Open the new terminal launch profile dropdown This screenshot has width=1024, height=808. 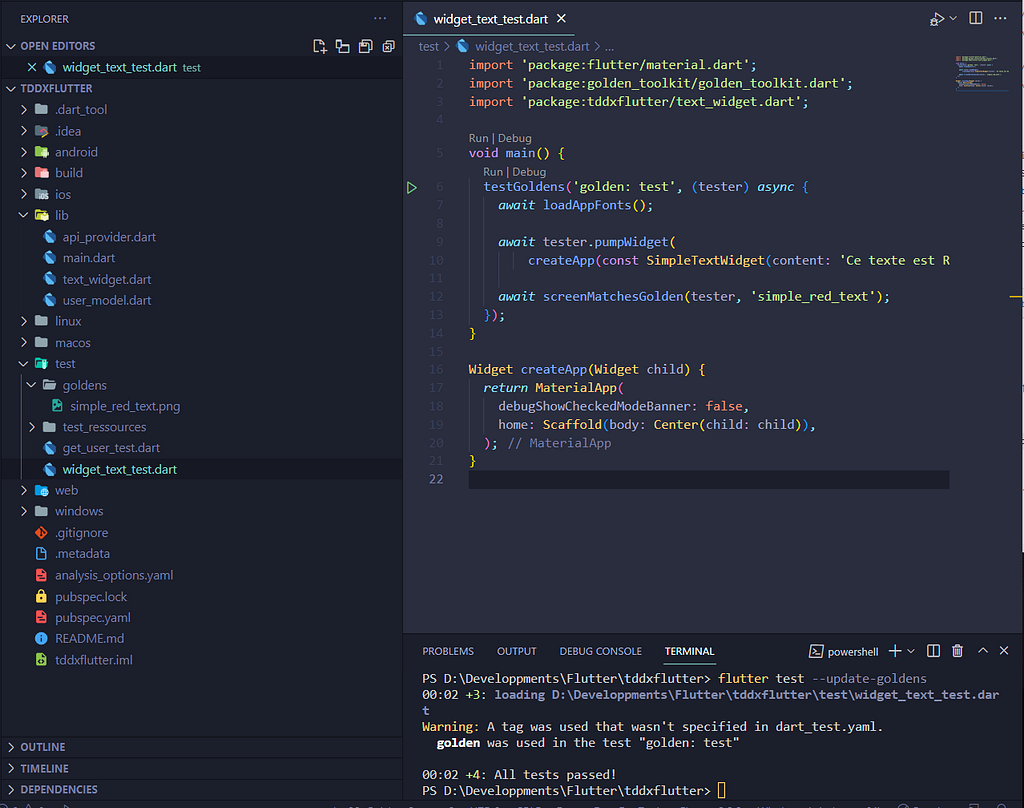[911, 651]
